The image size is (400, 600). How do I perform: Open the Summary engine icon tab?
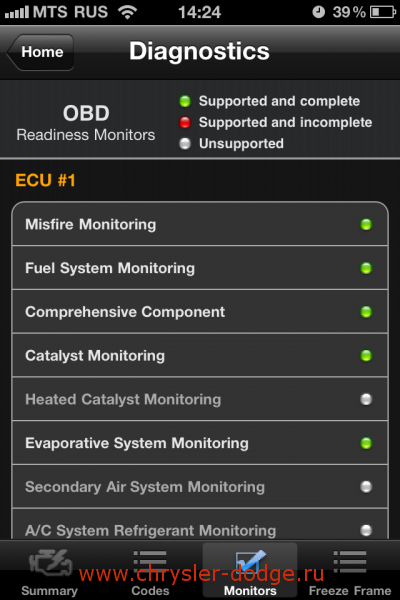coord(51,562)
